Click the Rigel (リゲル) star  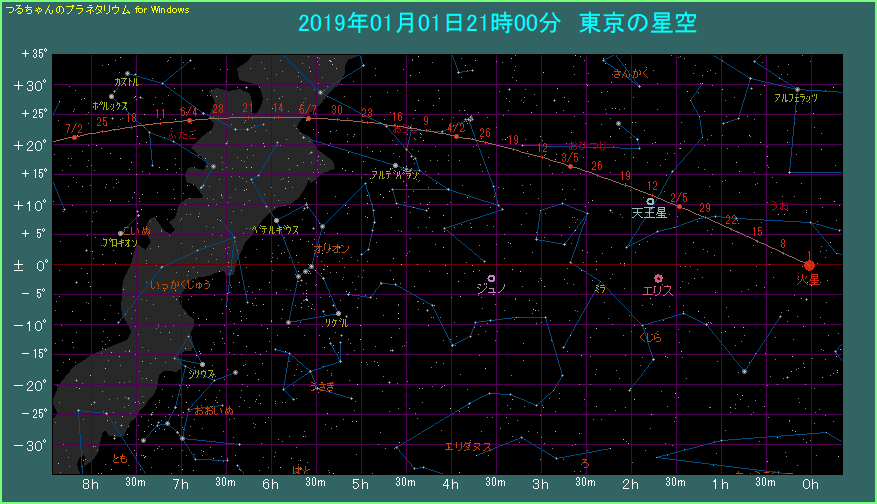pyautogui.click(x=338, y=313)
